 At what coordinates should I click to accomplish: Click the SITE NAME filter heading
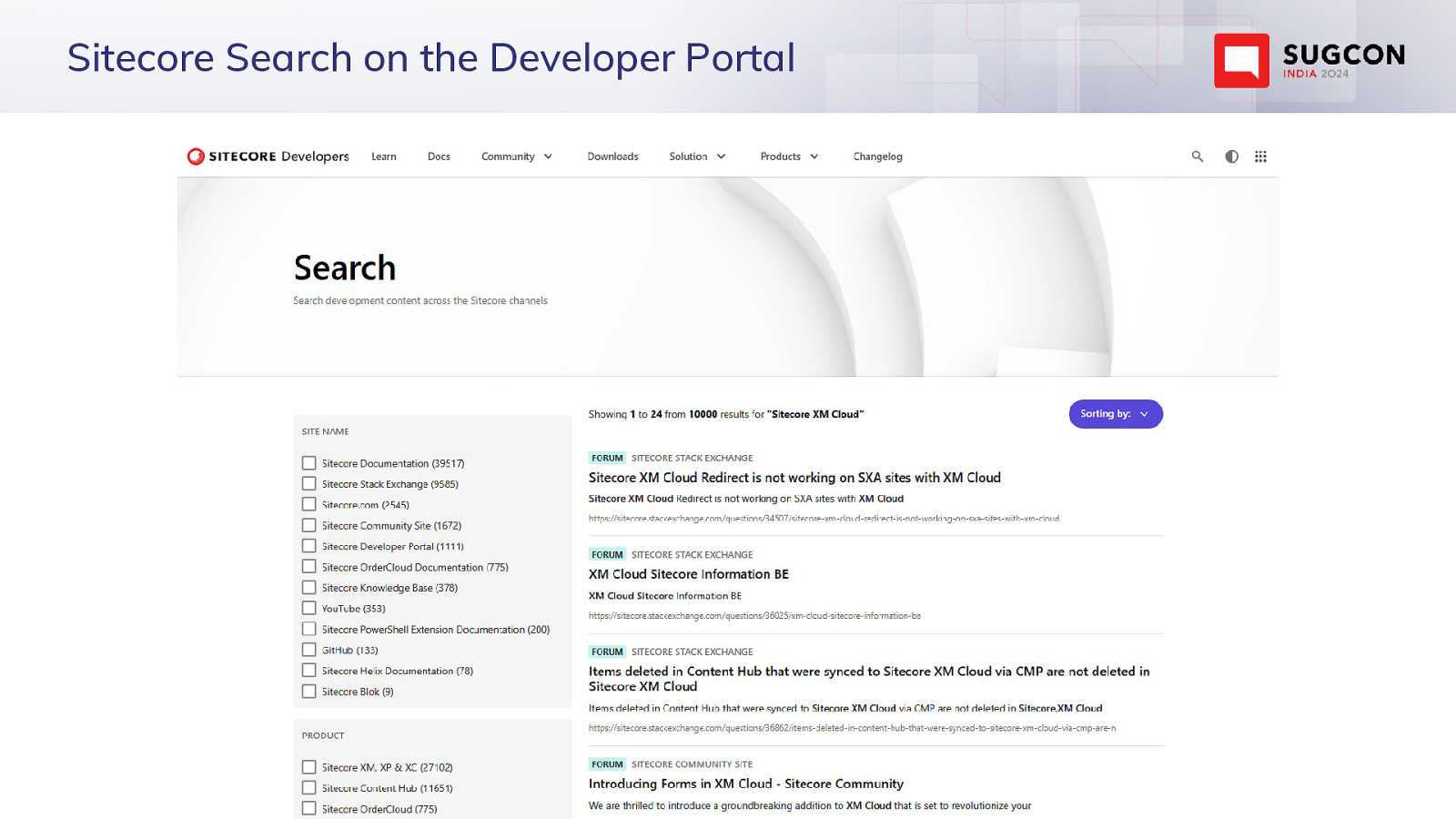325,431
